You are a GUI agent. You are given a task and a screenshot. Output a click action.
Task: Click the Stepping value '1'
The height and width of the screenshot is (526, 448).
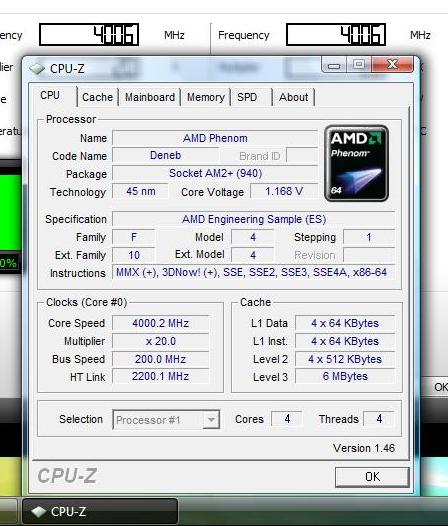(x=369, y=238)
